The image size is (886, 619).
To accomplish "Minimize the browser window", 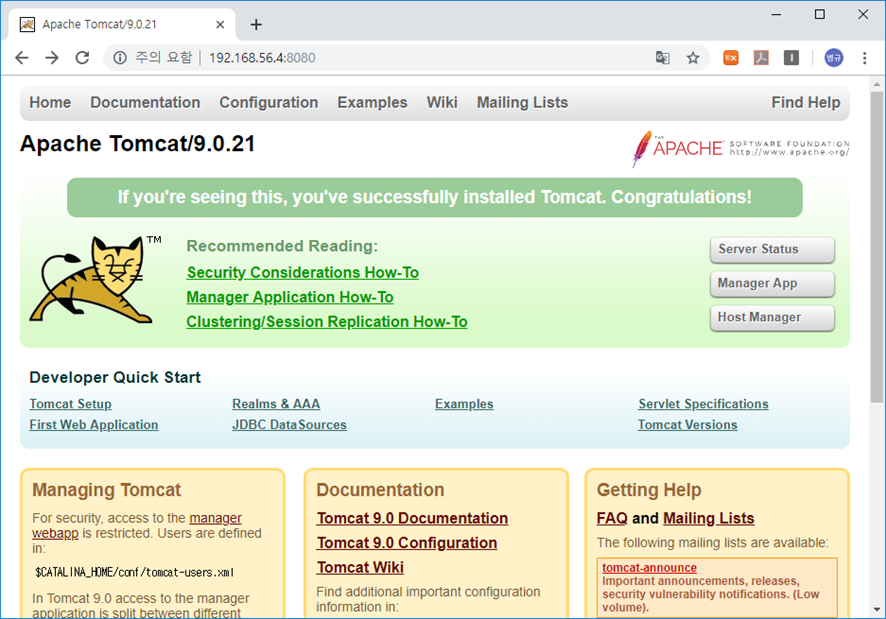I will click(x=776, y=14).
